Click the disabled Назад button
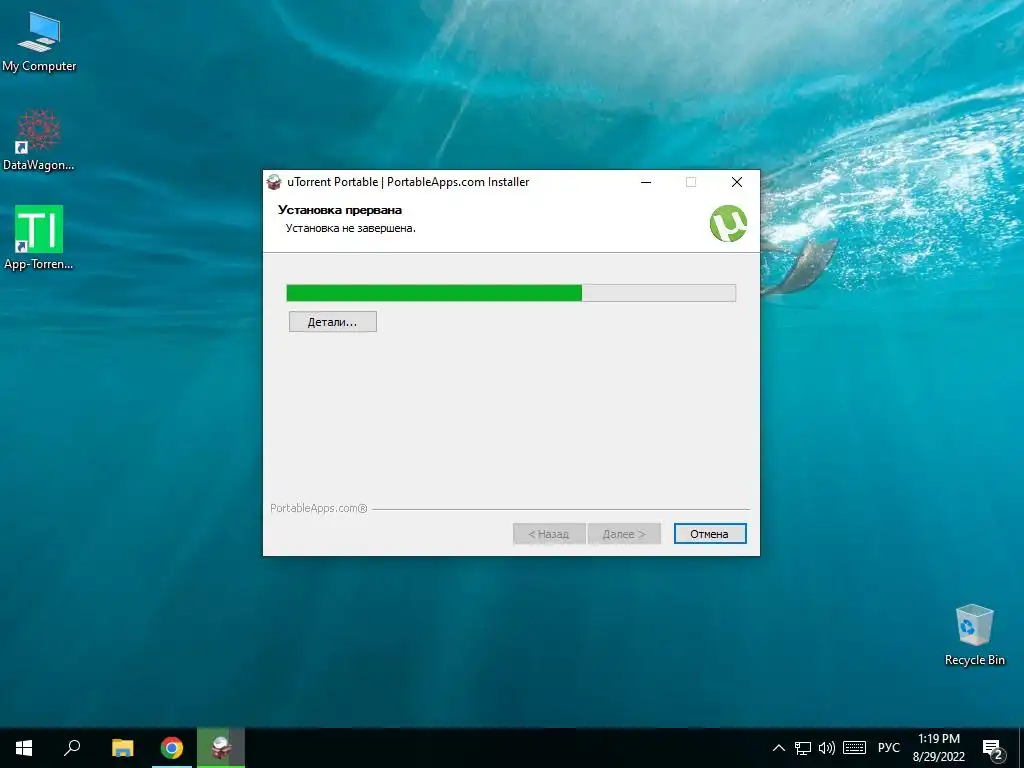Screen dimensions: 1024x768 coord(549,534)
